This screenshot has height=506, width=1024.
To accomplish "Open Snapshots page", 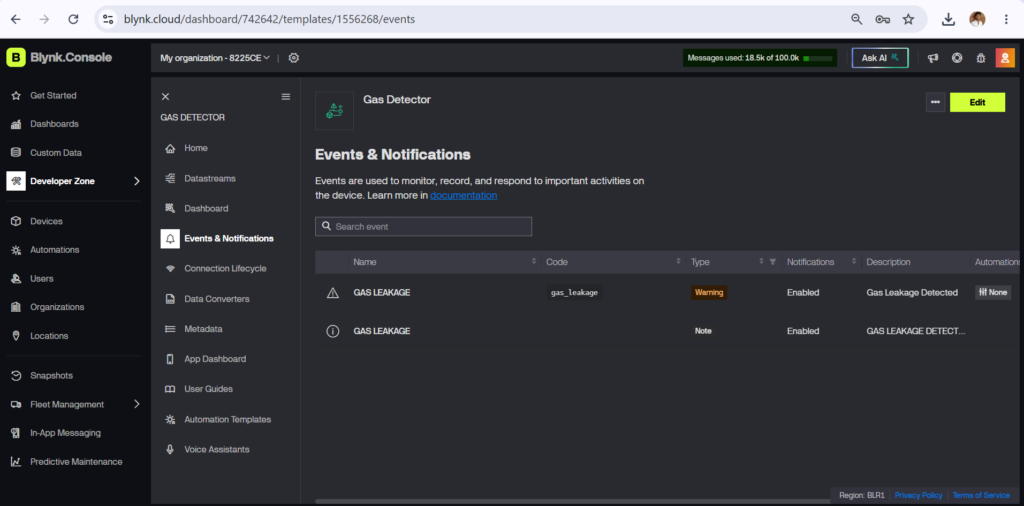I will click(x=52, y=375).
